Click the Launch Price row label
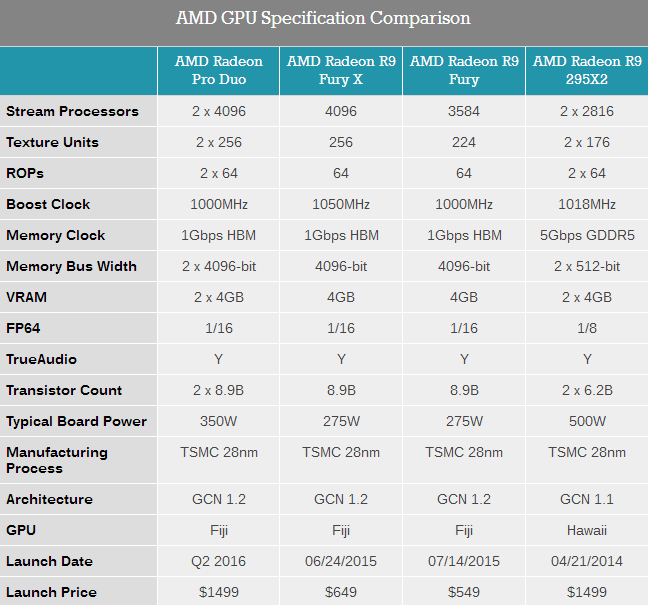The width and height of the screenshot is (648, 605). [51, 592]
